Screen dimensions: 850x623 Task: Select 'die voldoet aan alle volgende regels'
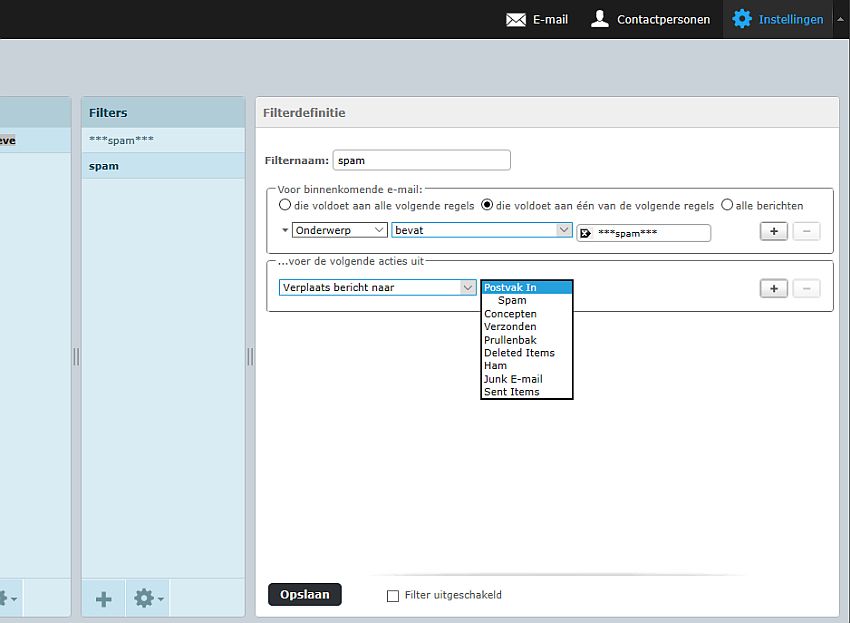click(286, 205)
